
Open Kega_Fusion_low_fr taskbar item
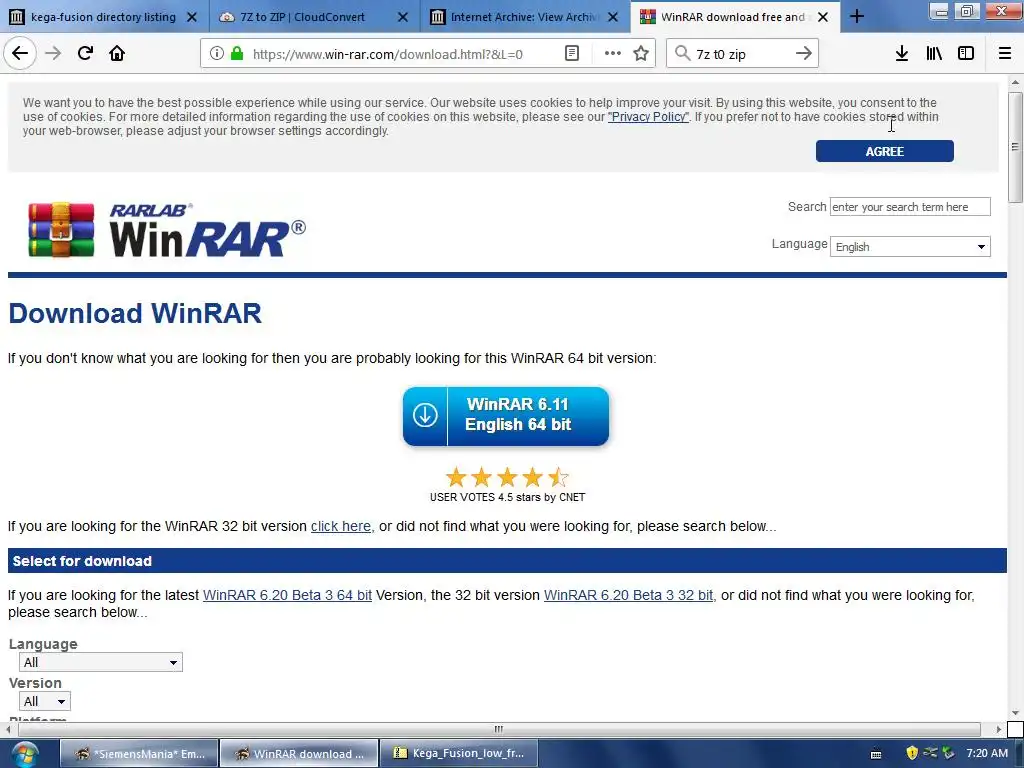(458, 754)
